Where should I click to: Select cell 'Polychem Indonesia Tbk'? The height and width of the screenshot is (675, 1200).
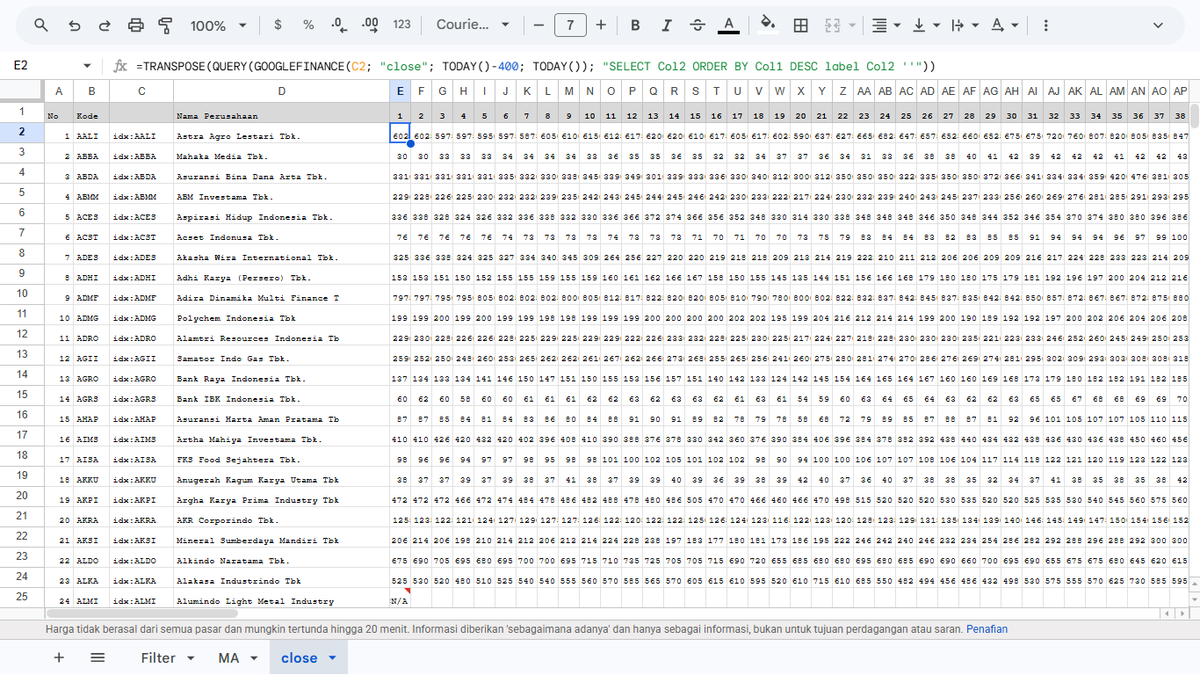click(x=281, y=318)
